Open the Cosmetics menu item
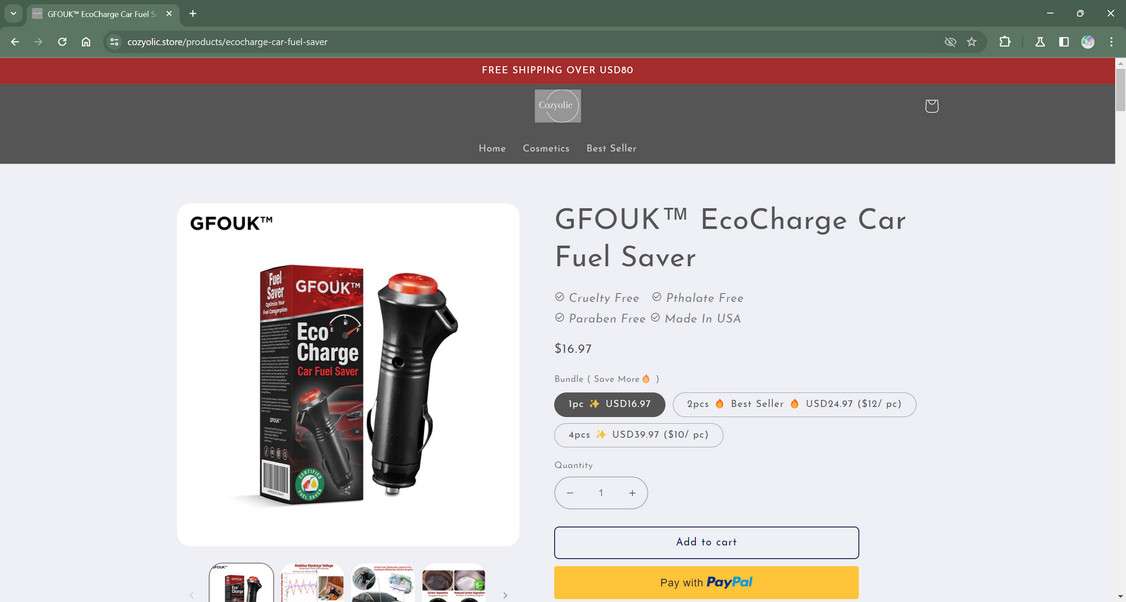The height and width of the screenshot is (602, 1126). pos(546,149)
